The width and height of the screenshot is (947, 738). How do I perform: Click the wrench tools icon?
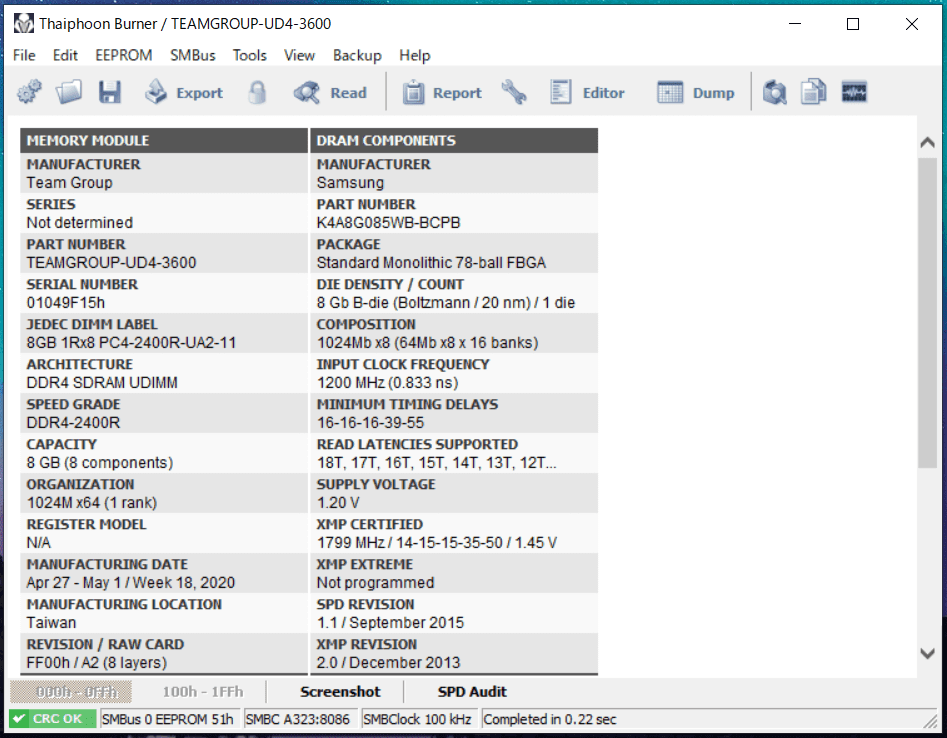(x=514, y=92)
